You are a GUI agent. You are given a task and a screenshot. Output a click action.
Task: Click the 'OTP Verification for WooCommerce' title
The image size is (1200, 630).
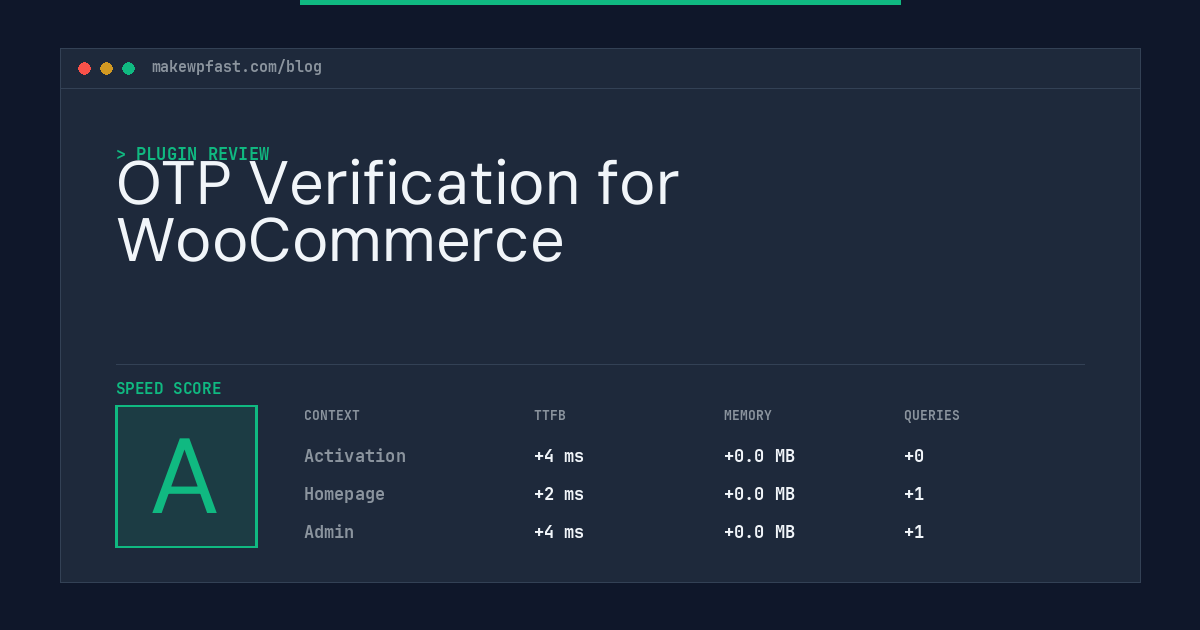point(398,212)
